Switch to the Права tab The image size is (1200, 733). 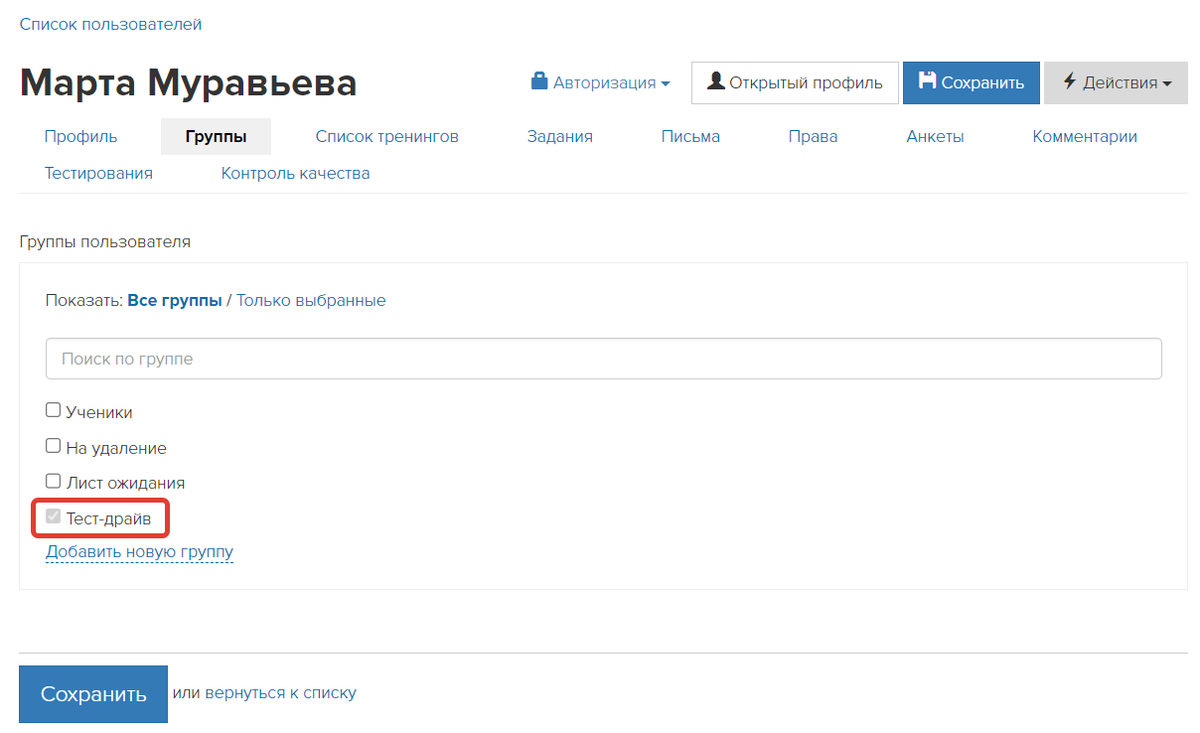[x=813, y=137]
